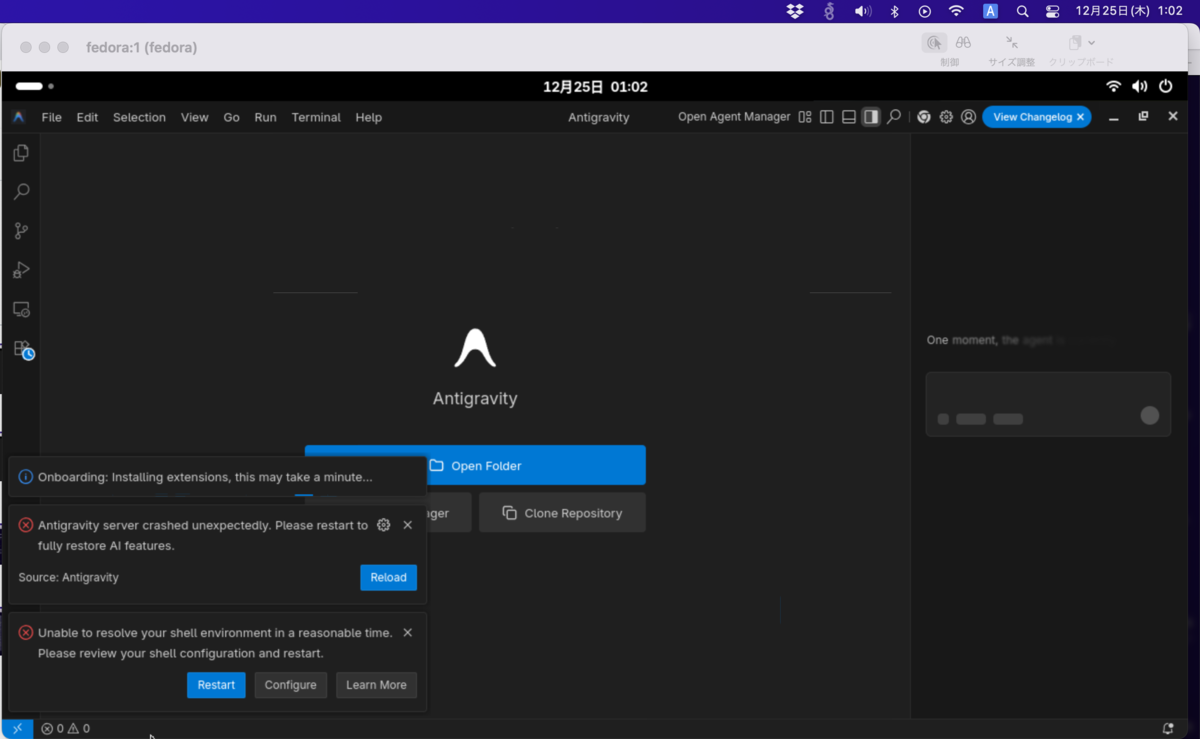Image resolution: width=1200 pixels, height=739 pixels.
Task: Click the サイズ調整 scaling icon
Action: pyautogui.click(x=1012, y=43)
